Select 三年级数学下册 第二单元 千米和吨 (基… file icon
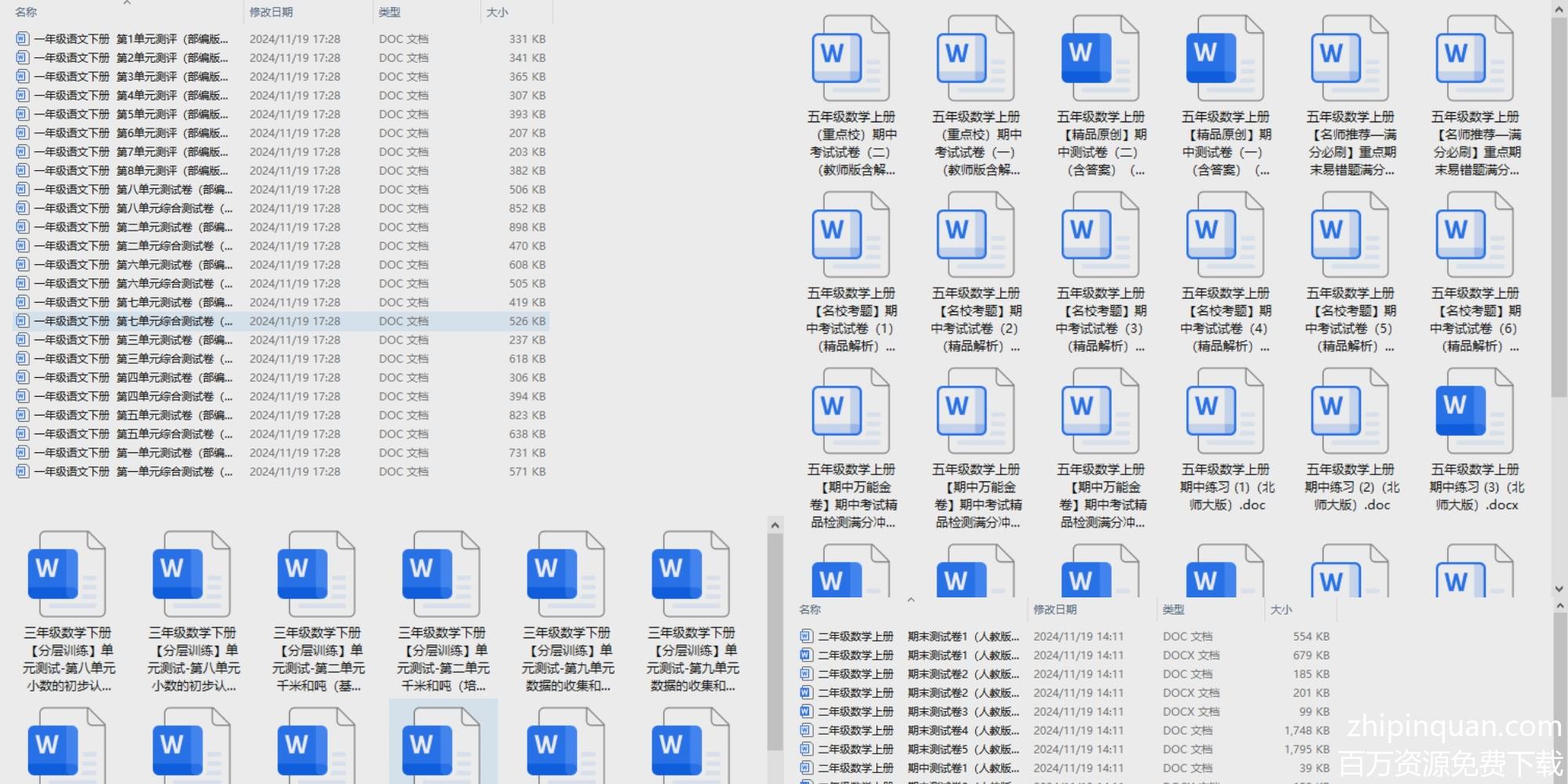Viewport: 1568px width, 784px height. tap(316, 575)
